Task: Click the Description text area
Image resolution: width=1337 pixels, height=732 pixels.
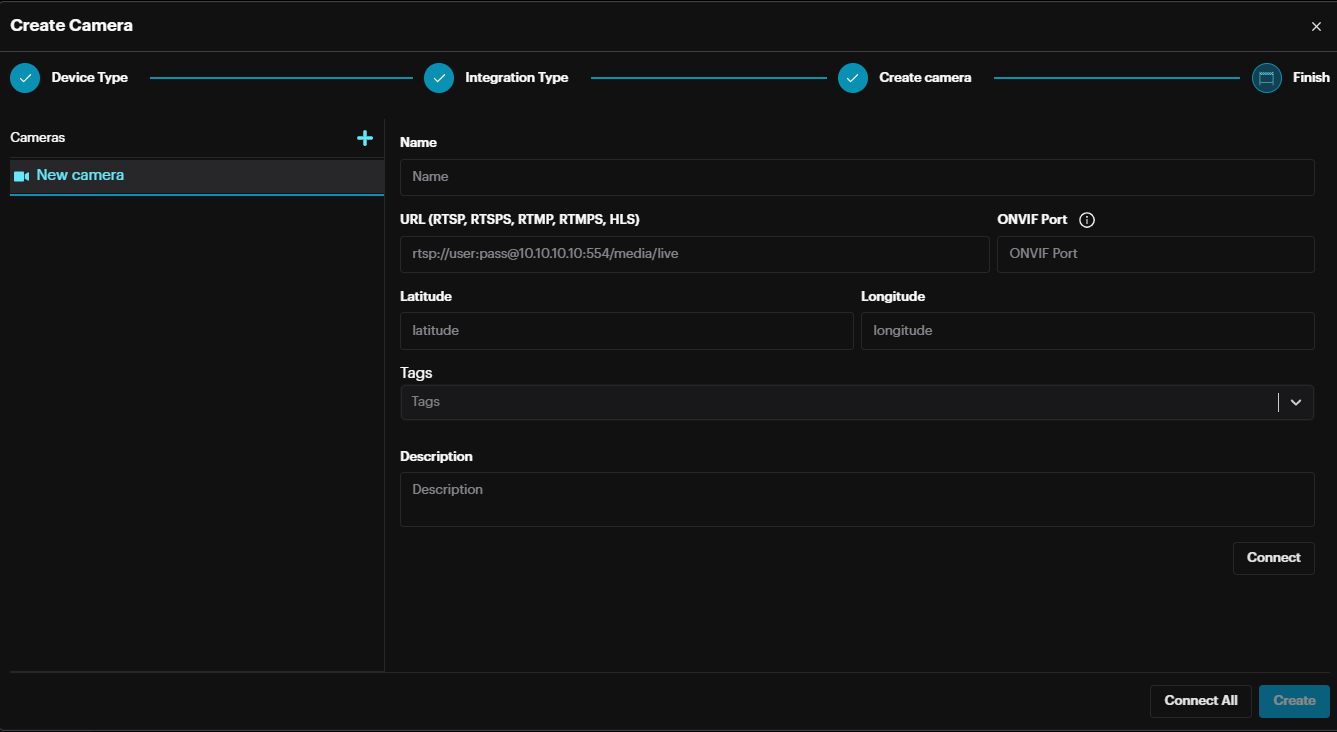Action: tap(856, 499)
